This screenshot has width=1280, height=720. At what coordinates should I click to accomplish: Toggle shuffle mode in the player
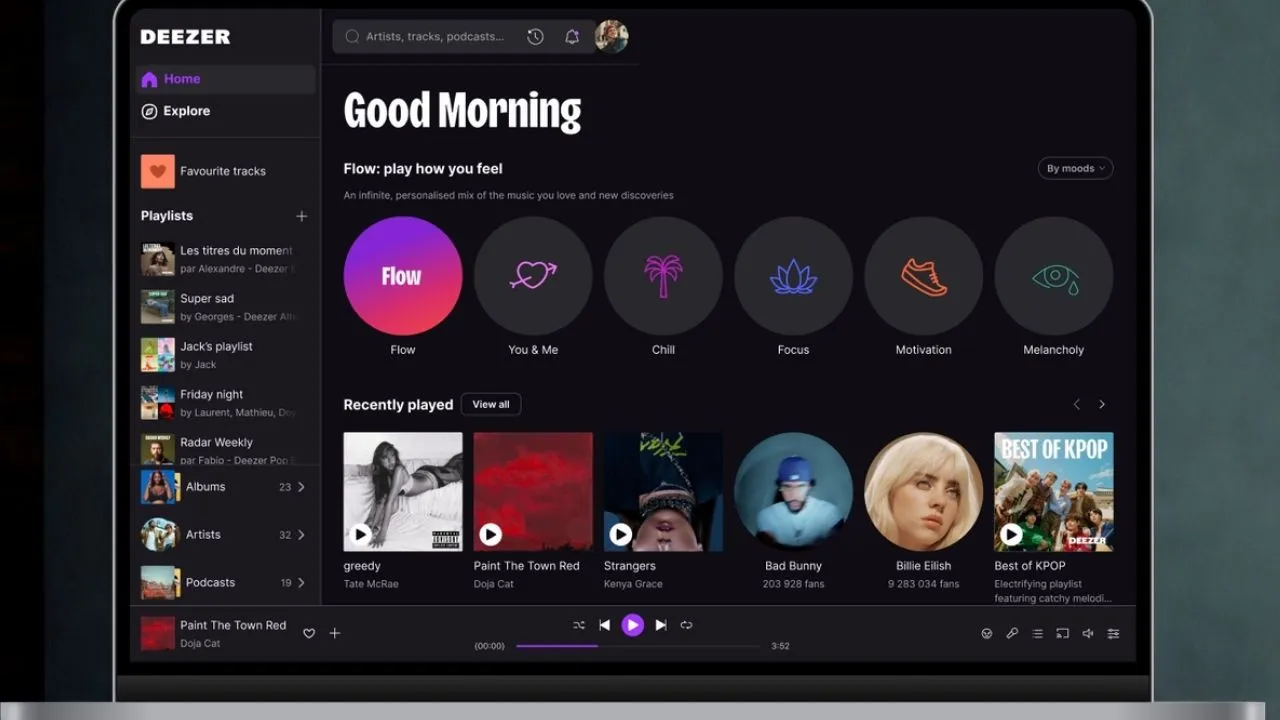(579, 625)
